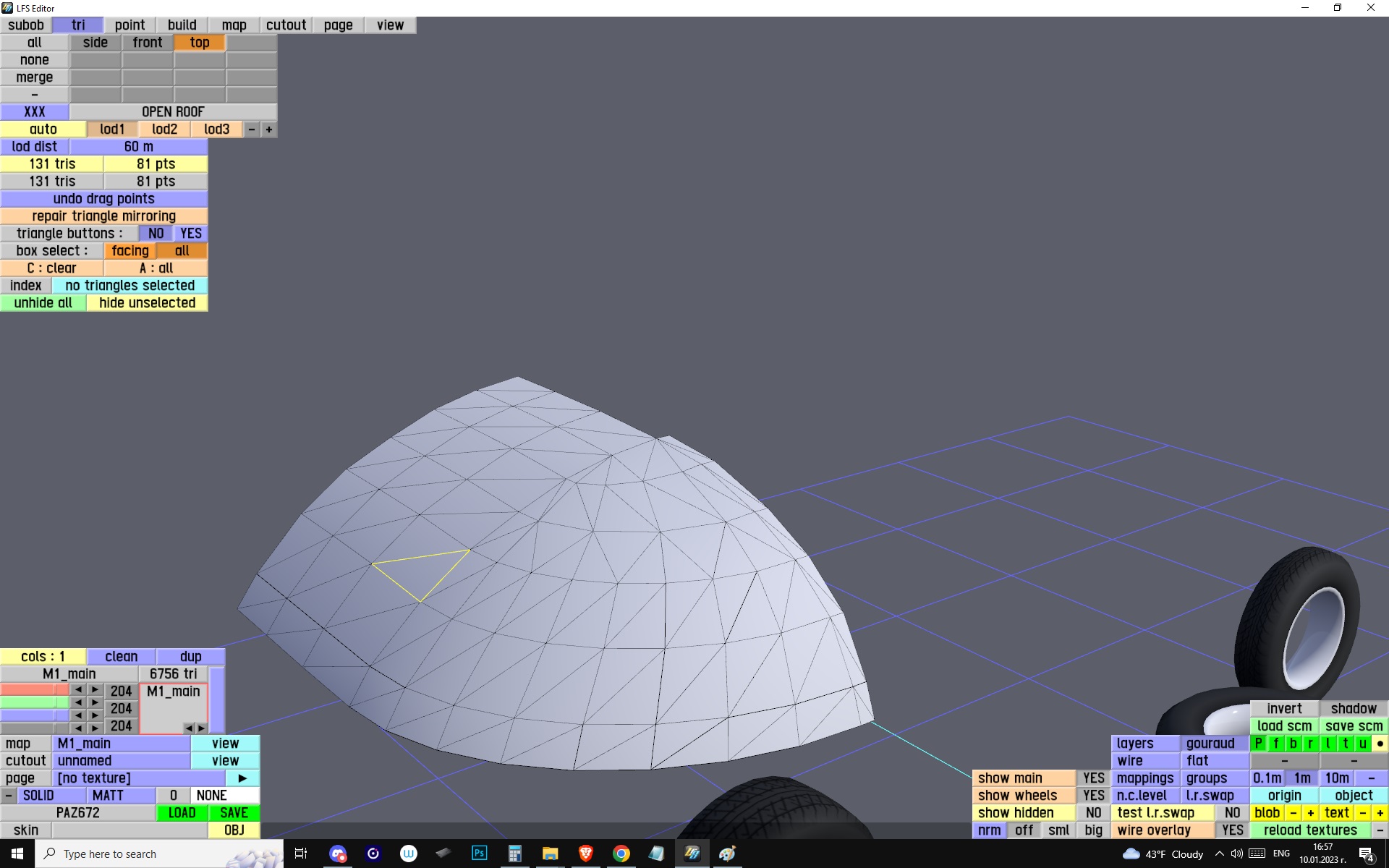1389x868 pixels.
Task: Click the plus button next to lod3
Action: coord(269,129)
